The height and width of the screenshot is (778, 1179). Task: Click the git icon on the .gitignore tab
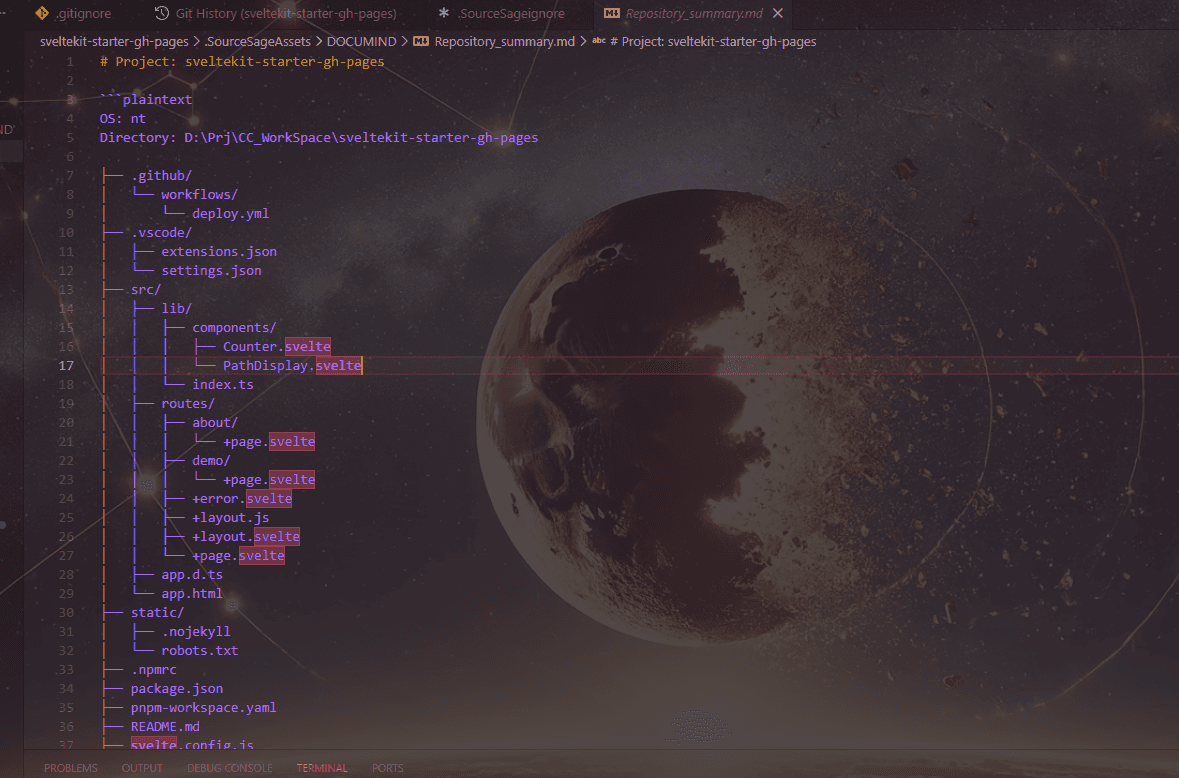[41, 14]
